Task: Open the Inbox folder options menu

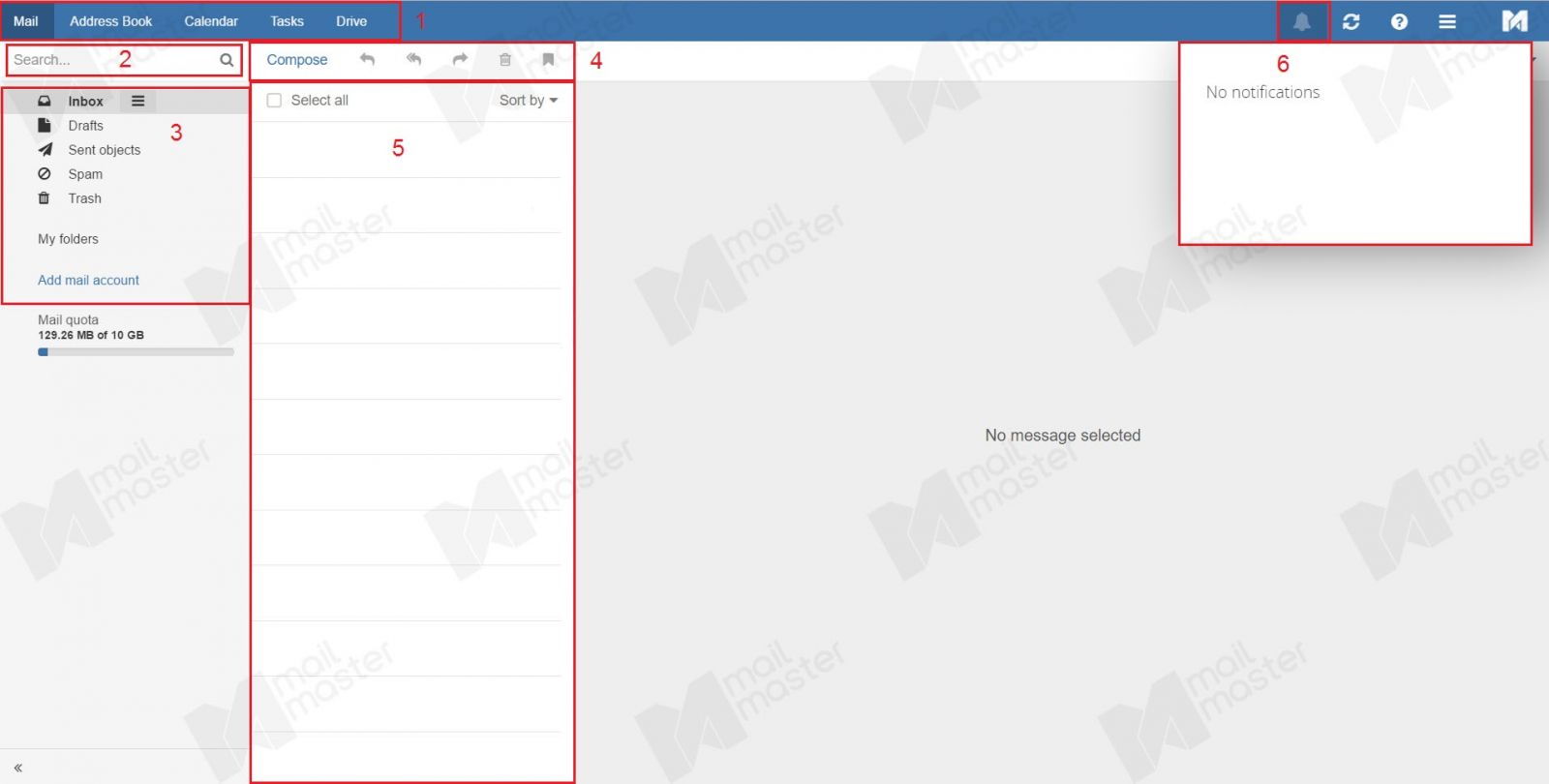Action: click(x=137, y=101)
